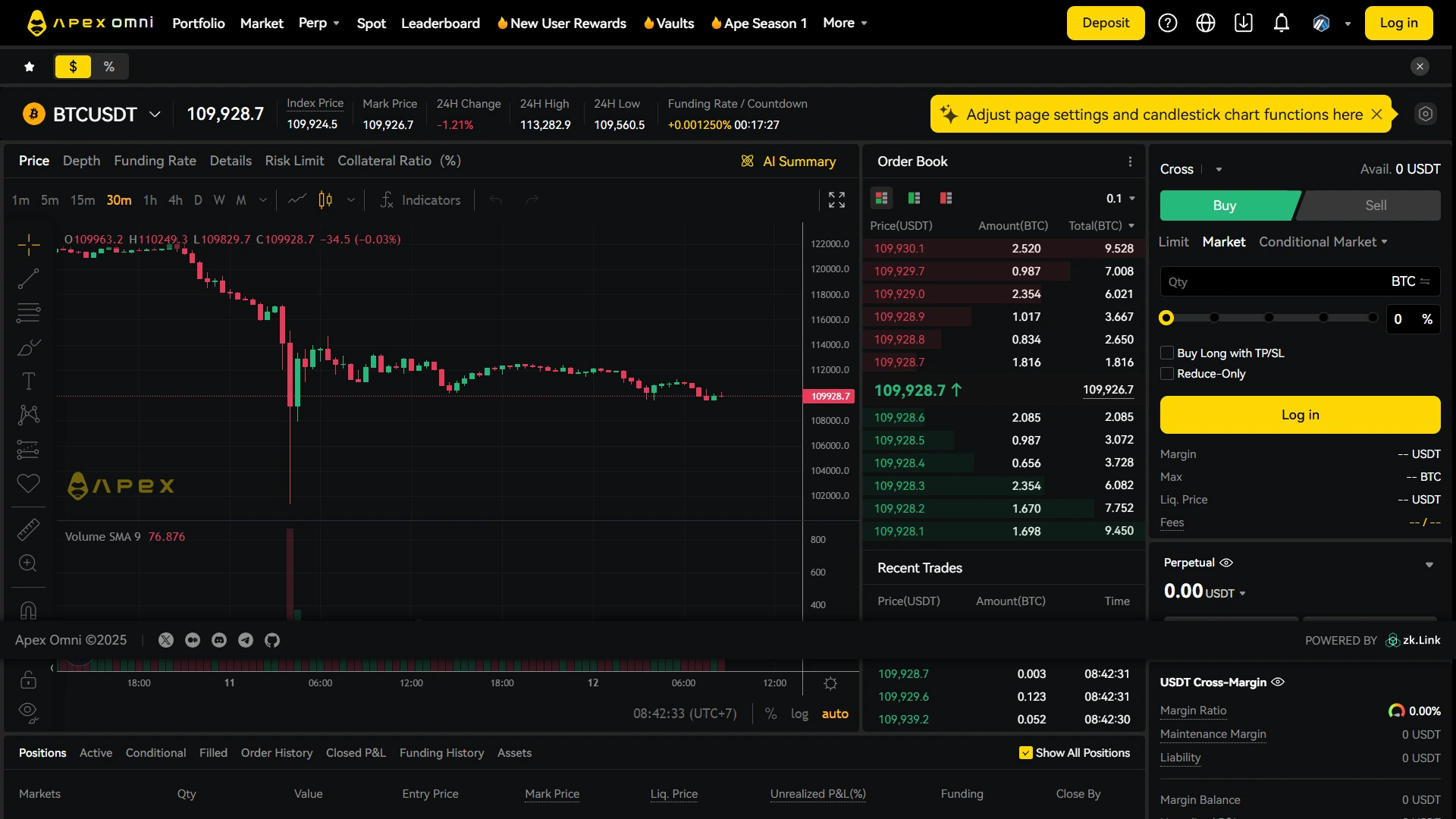This screenshot has width=1456, height=819.
Task: Enable Buy Long with TP/SL
Action: 1166,353
